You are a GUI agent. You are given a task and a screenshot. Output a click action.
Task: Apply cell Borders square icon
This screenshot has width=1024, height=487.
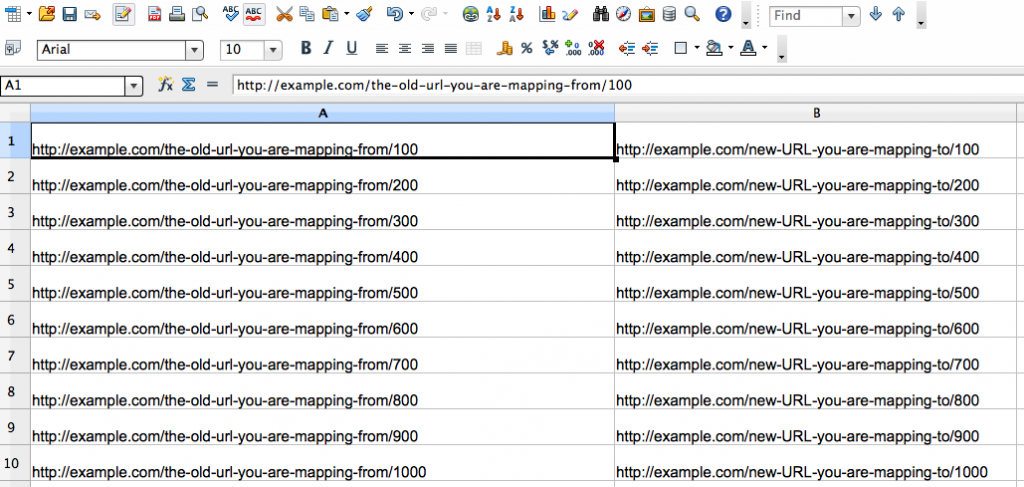click(x=680, y=48)
